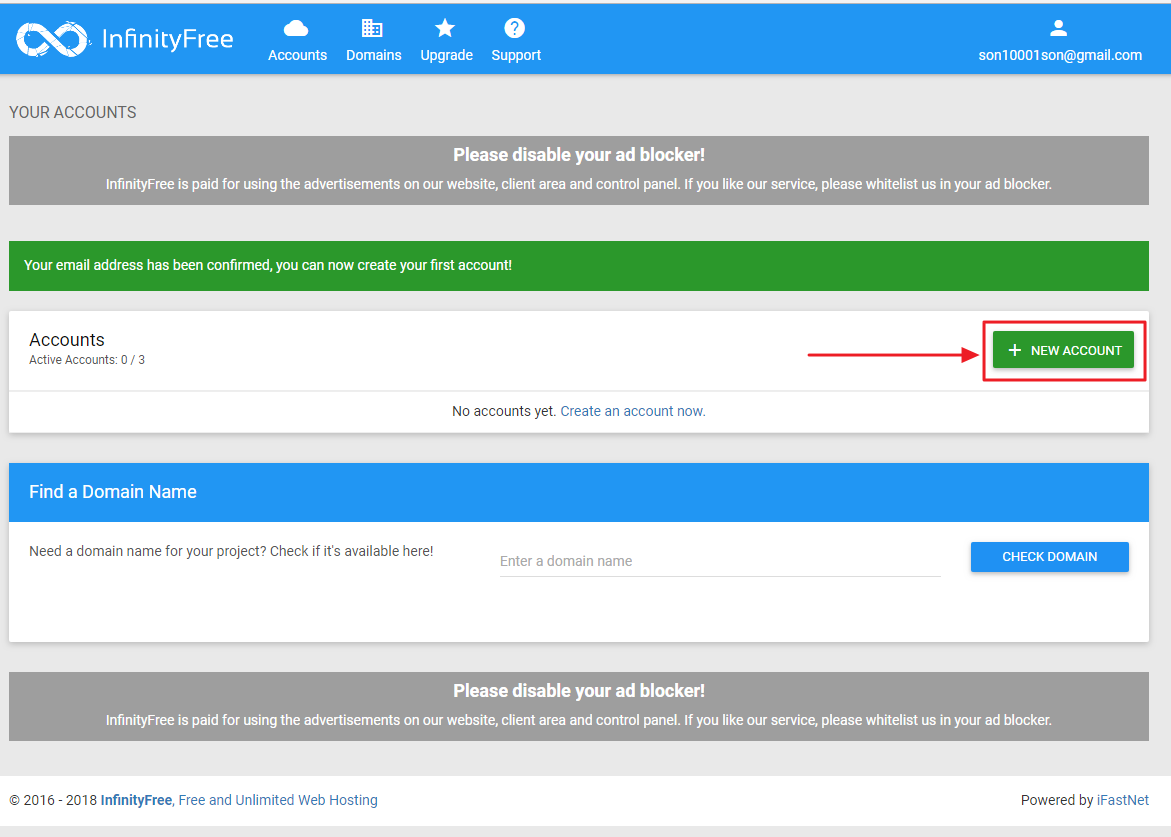
Task: Follow the Create an account now link
Action: [x=632, y=411]
